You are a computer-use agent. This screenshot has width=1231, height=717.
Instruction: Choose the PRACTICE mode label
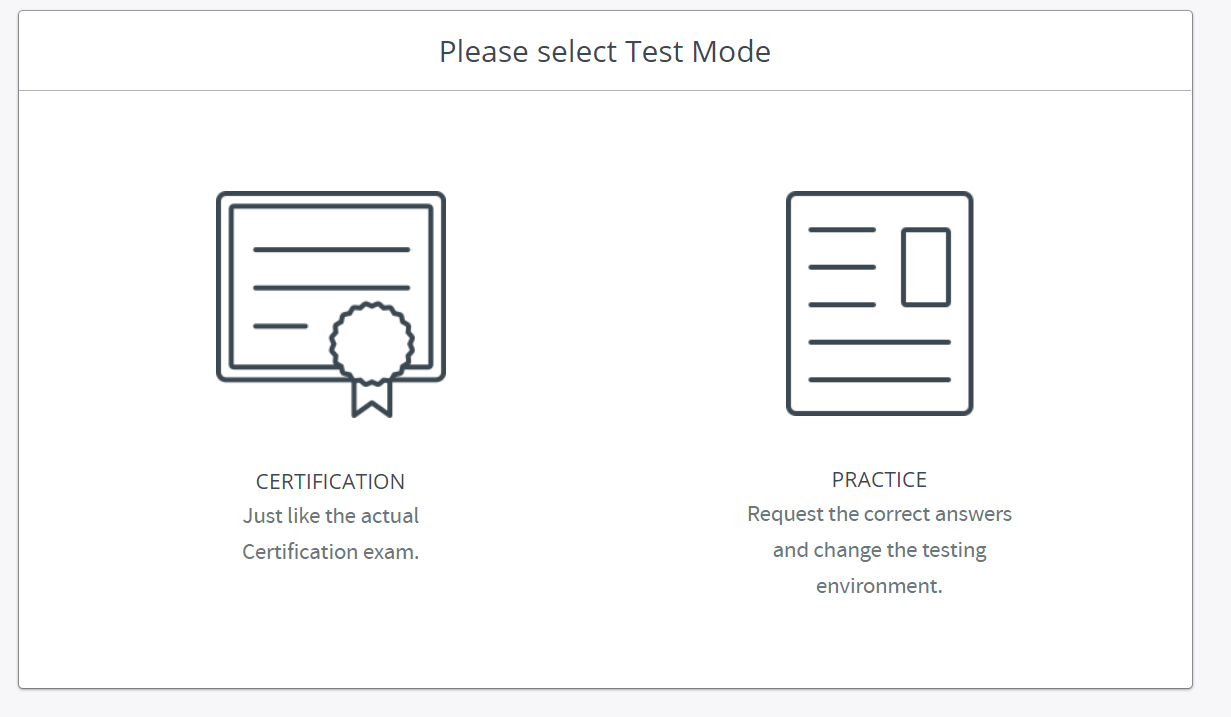click(879, 480)
